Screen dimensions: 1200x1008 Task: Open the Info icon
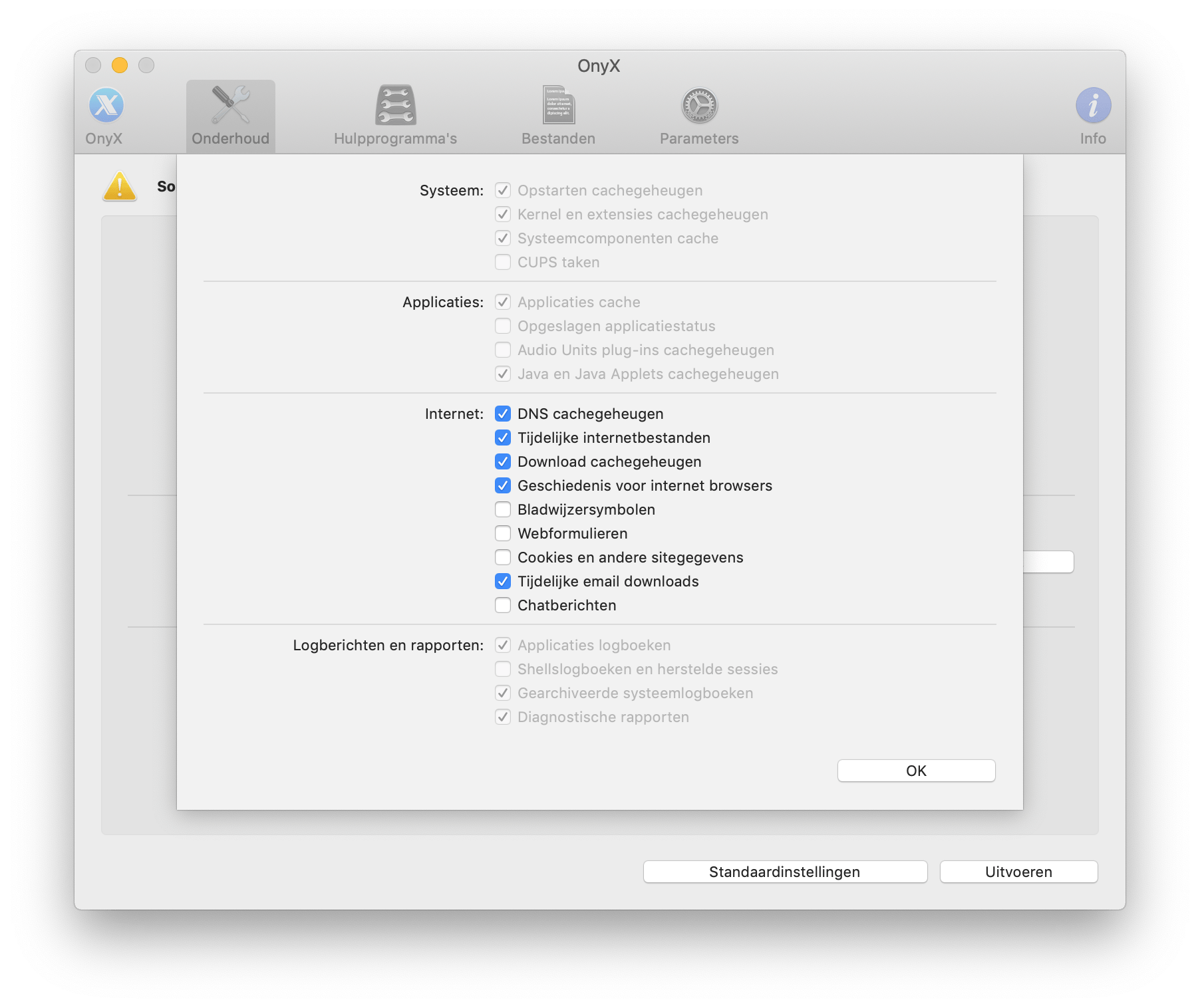[1093, 105]
